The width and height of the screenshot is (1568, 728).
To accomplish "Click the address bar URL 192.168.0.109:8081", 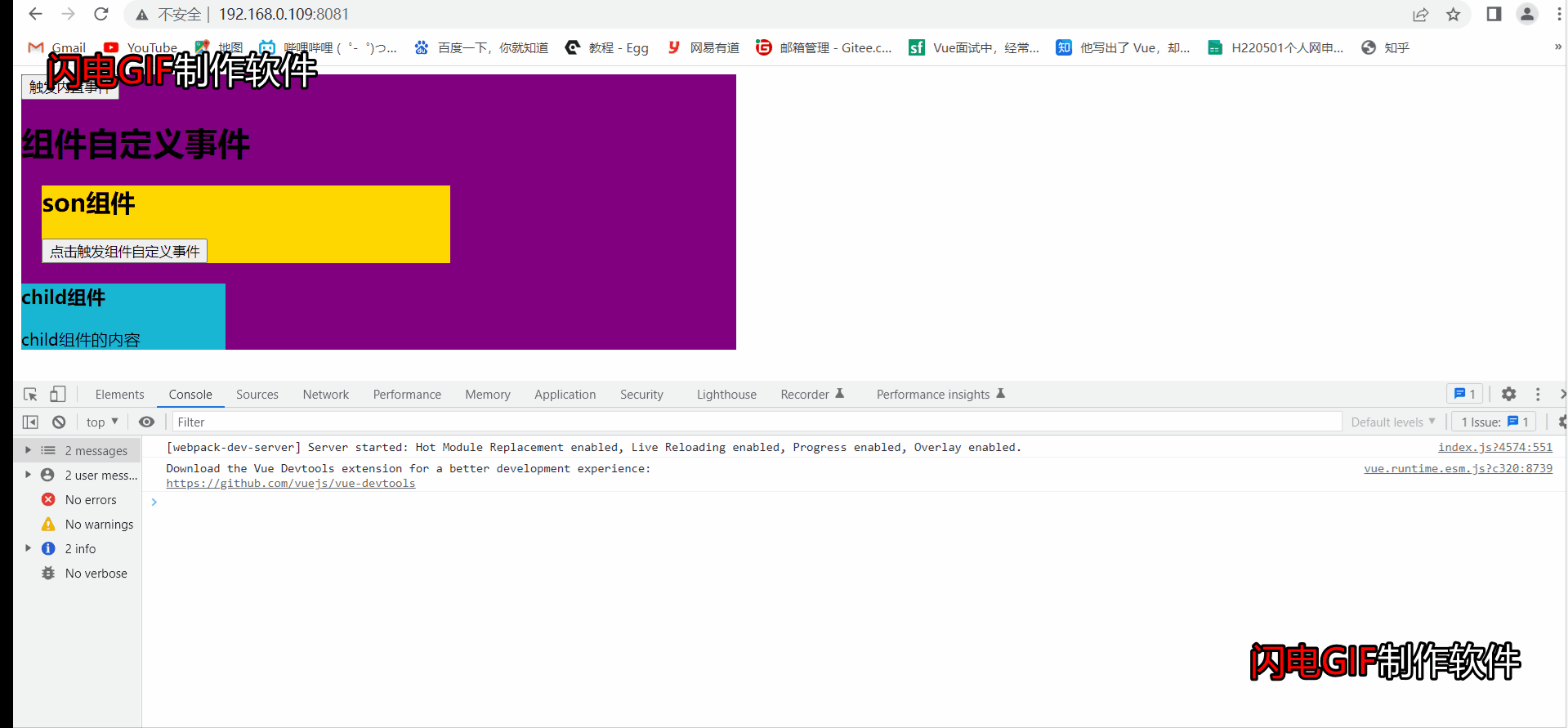I will click(x=284, y=15).
